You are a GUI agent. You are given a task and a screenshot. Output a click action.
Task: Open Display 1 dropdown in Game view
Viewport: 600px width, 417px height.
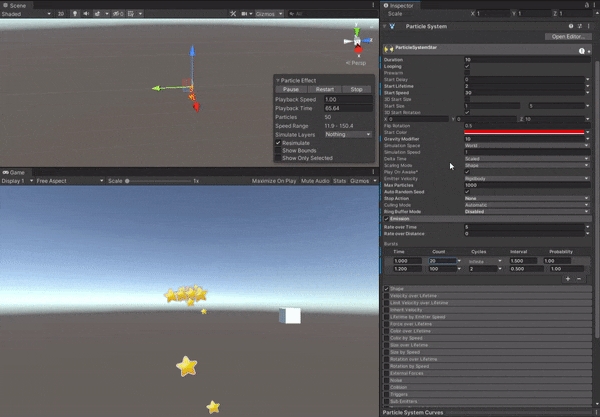pyautogui.click(x=17, y=181)
